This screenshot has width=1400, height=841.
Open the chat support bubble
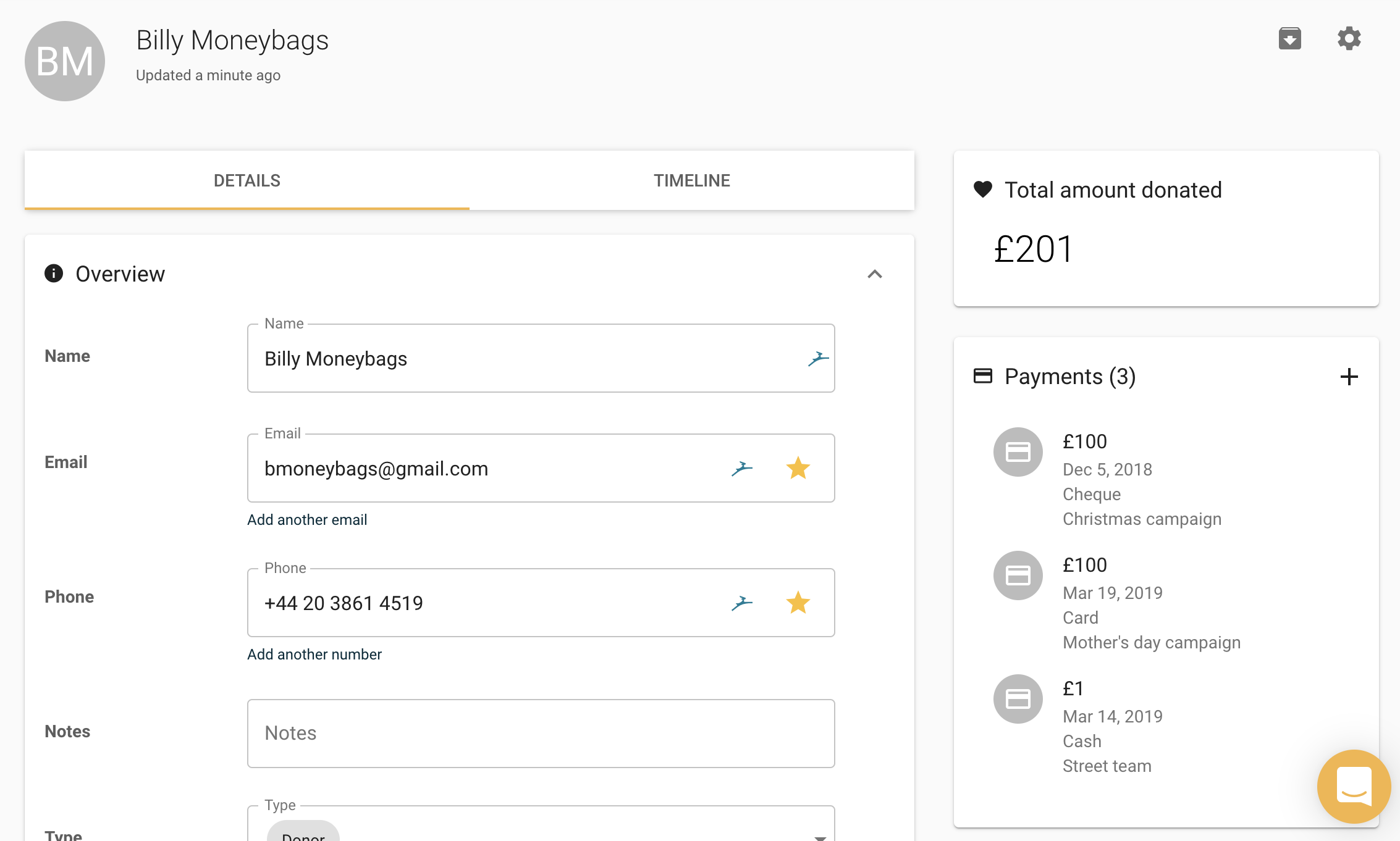(x=1353, y=786)
